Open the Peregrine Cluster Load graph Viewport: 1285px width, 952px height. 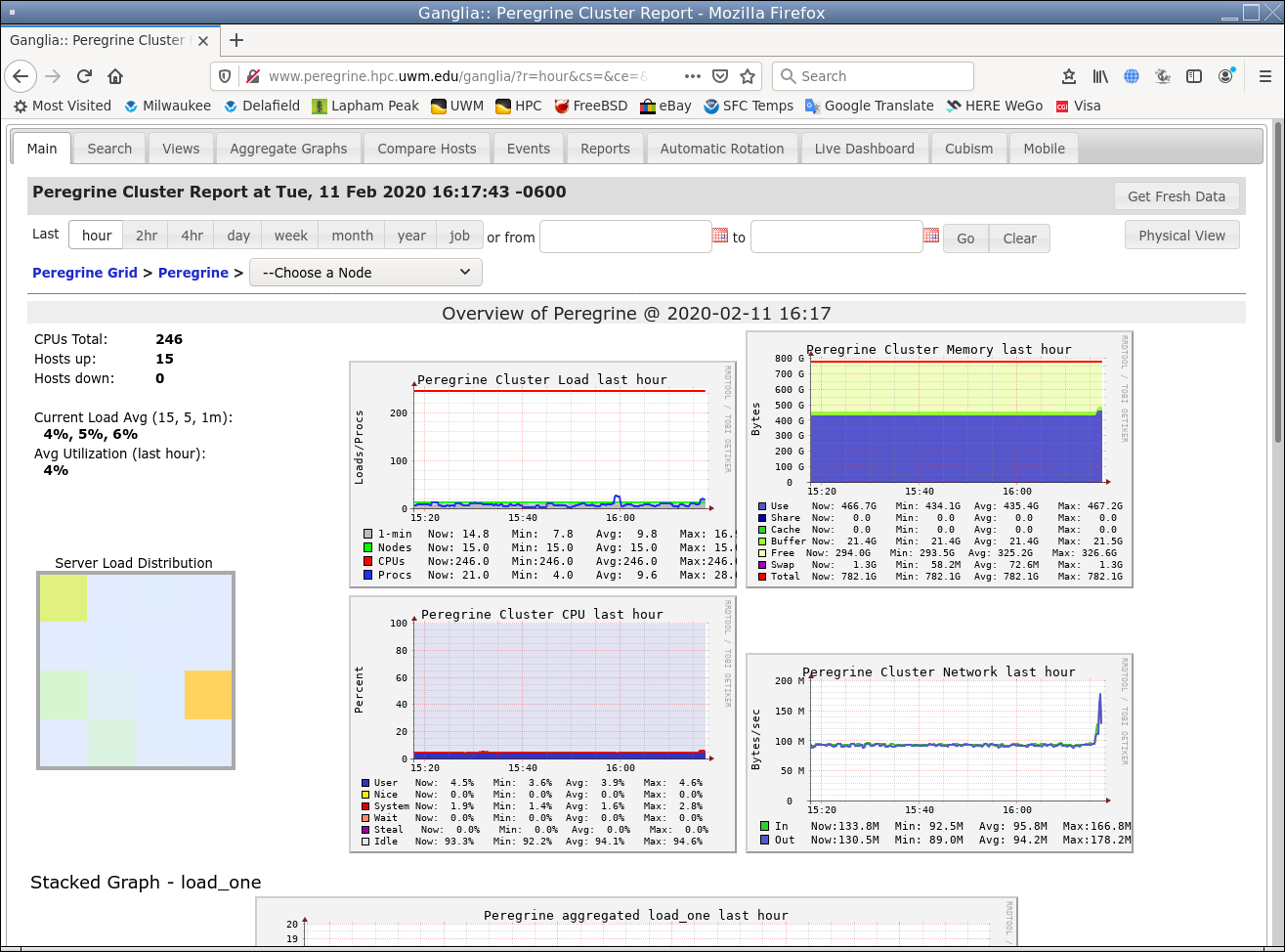(x=542, y=475)
